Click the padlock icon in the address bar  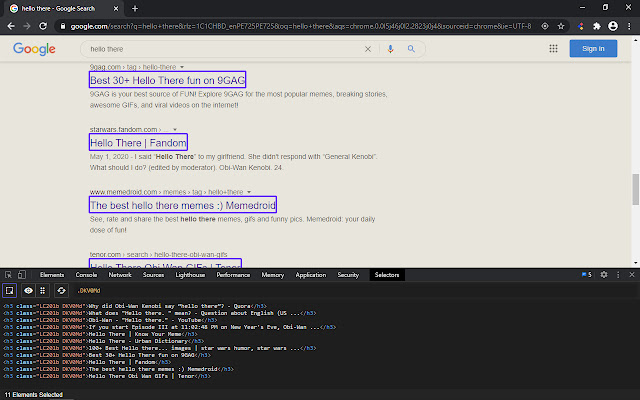(62, 26)
